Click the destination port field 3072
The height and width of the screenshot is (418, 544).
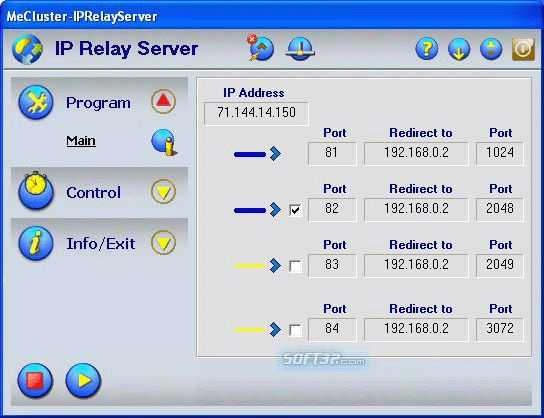(500, 329)
